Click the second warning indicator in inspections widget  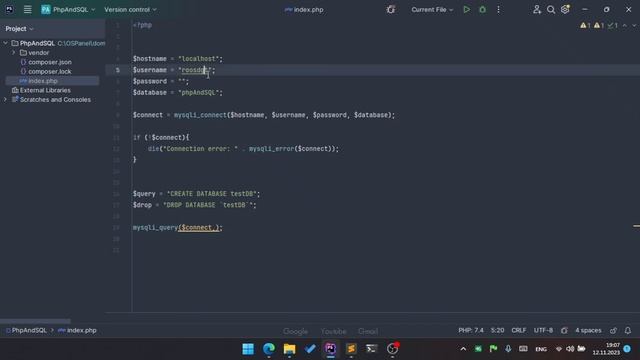[x=599, y=25]
